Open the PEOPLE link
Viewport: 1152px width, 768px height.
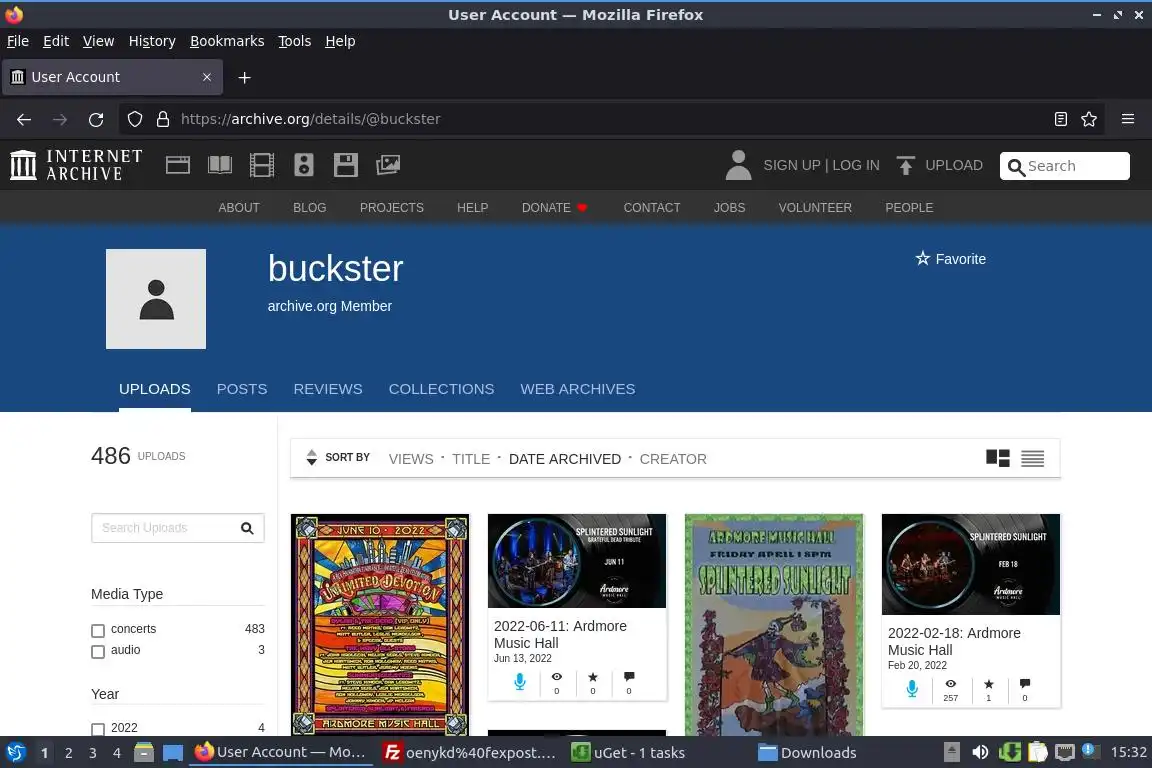(x=909, y=208)
